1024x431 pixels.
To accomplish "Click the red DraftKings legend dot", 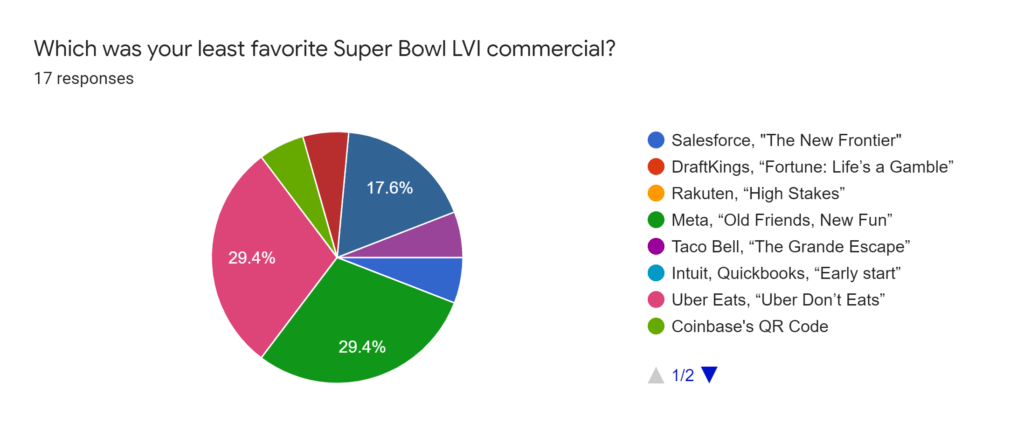I will [x=656, y=167].
